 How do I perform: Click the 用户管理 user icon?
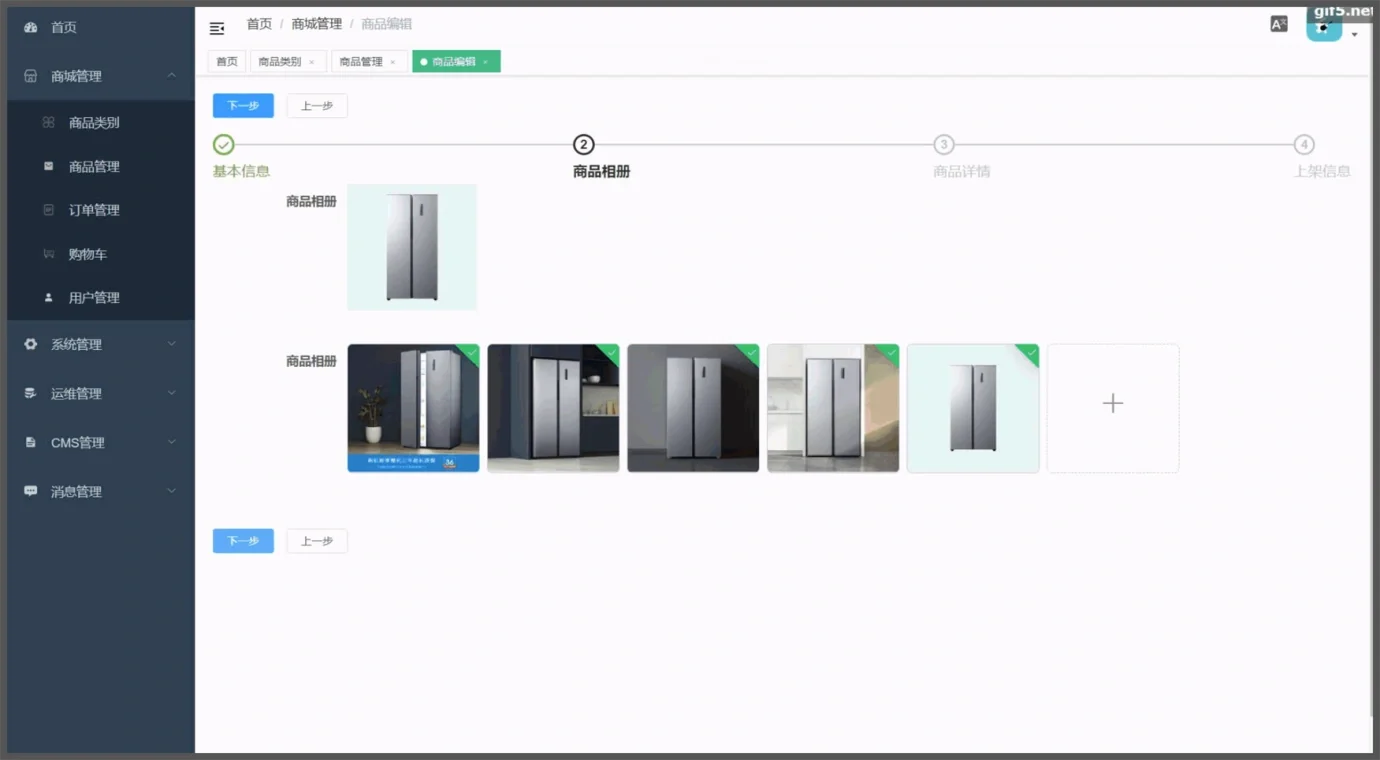point(48,298)
